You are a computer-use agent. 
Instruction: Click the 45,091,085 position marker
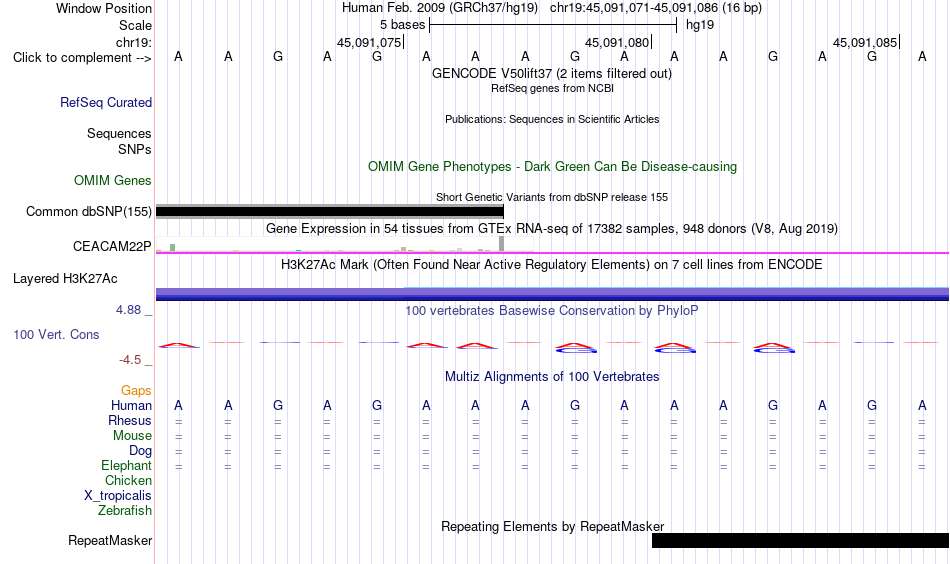tap(865, 42)
